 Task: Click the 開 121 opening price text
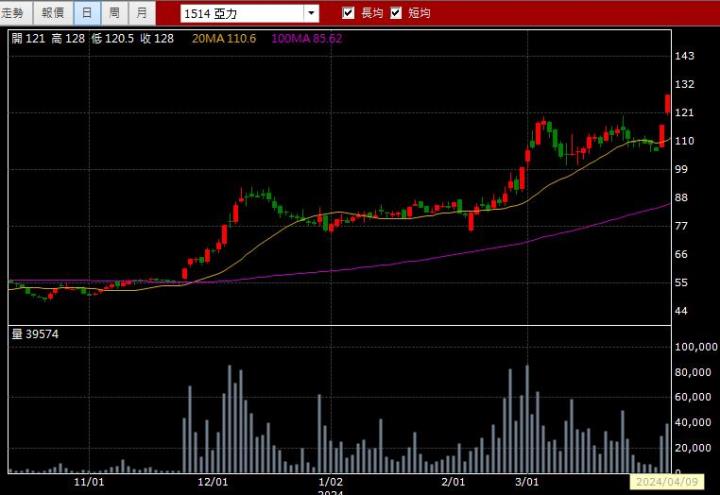coord(28,38)
